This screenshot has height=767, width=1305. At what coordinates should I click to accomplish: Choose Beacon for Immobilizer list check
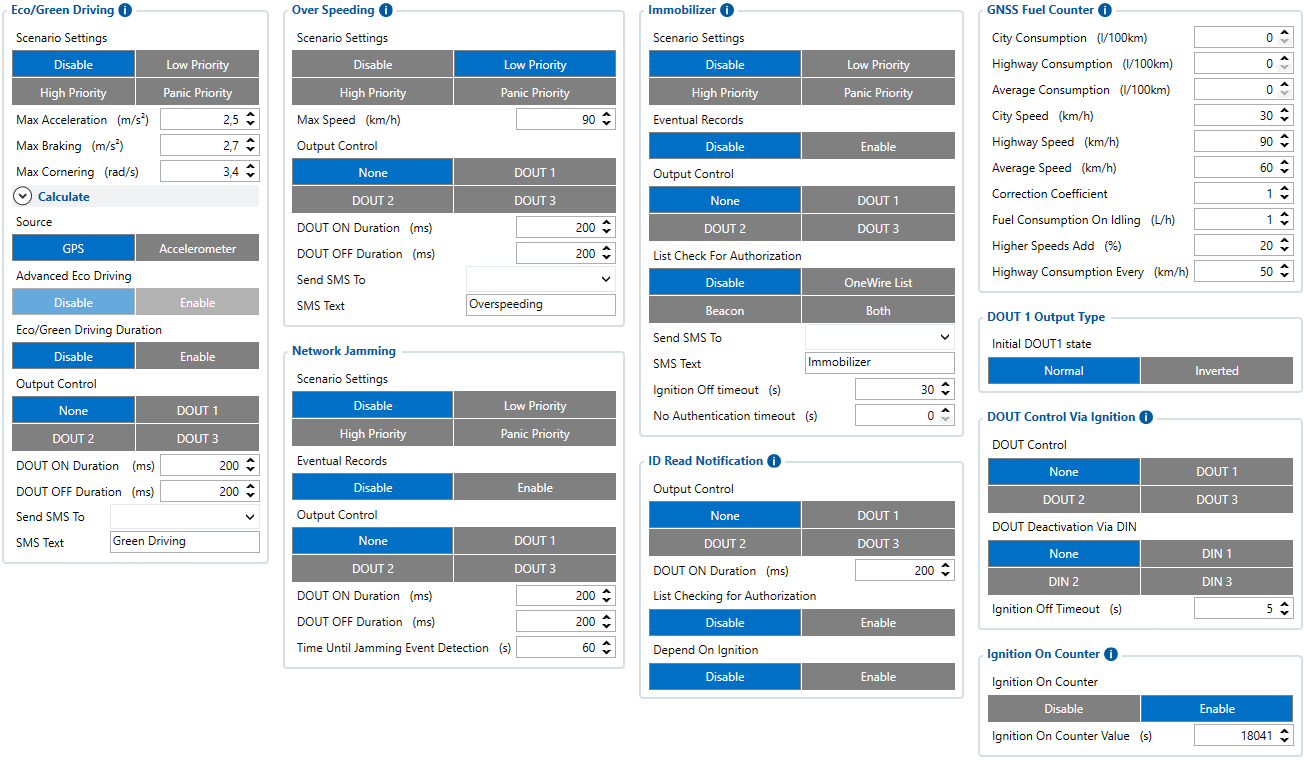tap(725, 311)
